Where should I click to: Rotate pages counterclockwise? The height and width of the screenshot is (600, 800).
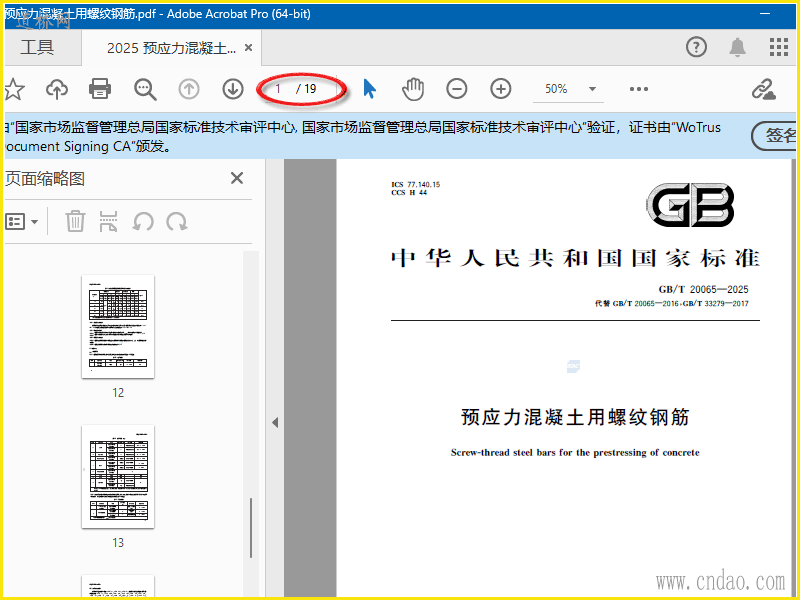click(143, 221)
